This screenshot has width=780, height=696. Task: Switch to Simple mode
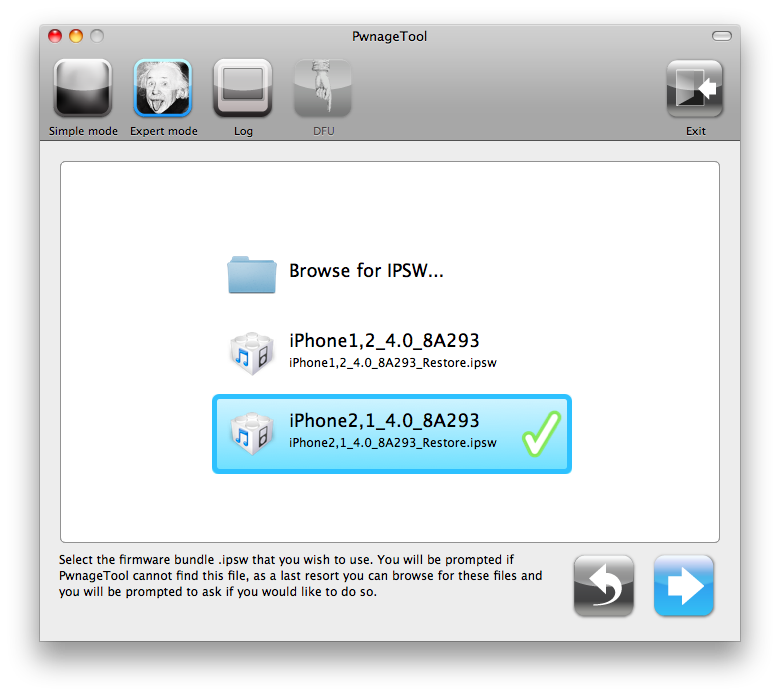(83, 88)
